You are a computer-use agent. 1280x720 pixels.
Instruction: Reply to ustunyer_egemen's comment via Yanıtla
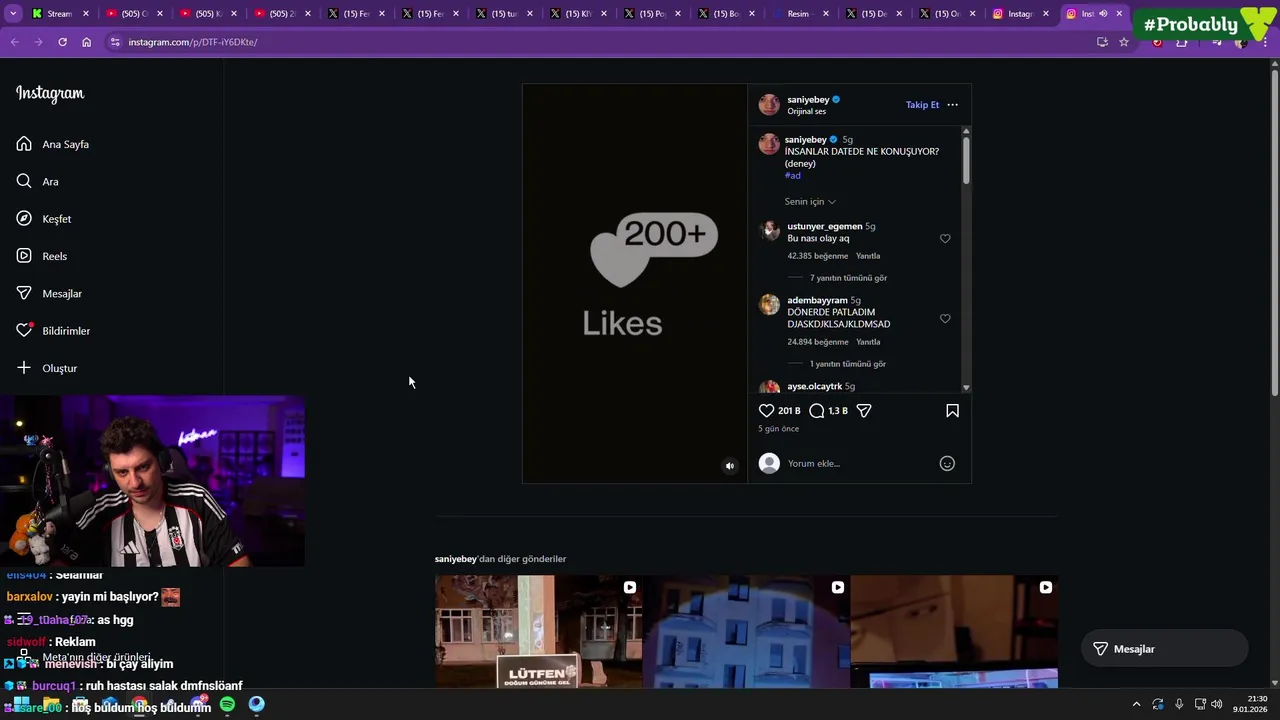click(868, 256)
